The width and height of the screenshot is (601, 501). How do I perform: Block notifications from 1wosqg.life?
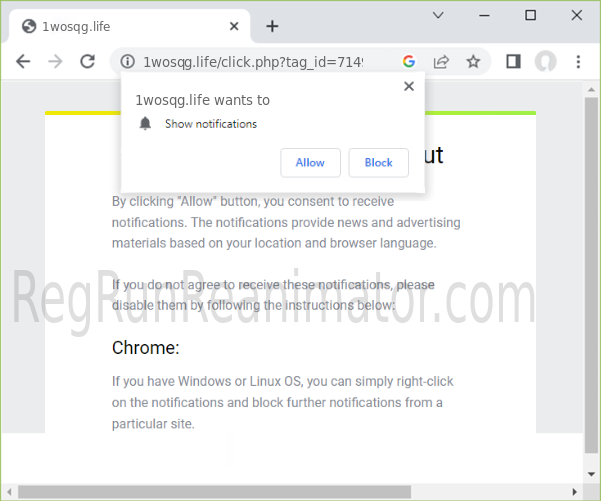[378, 162]
